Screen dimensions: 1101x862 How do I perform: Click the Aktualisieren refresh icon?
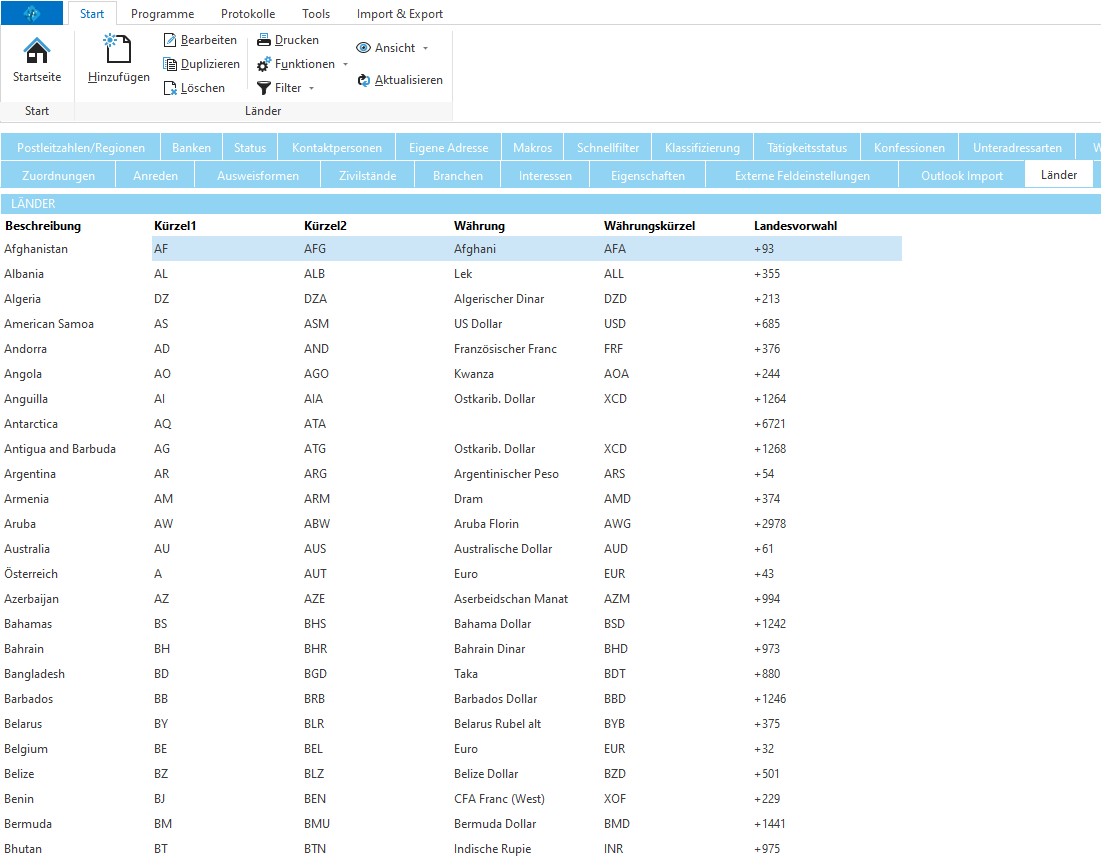(364, 80)
